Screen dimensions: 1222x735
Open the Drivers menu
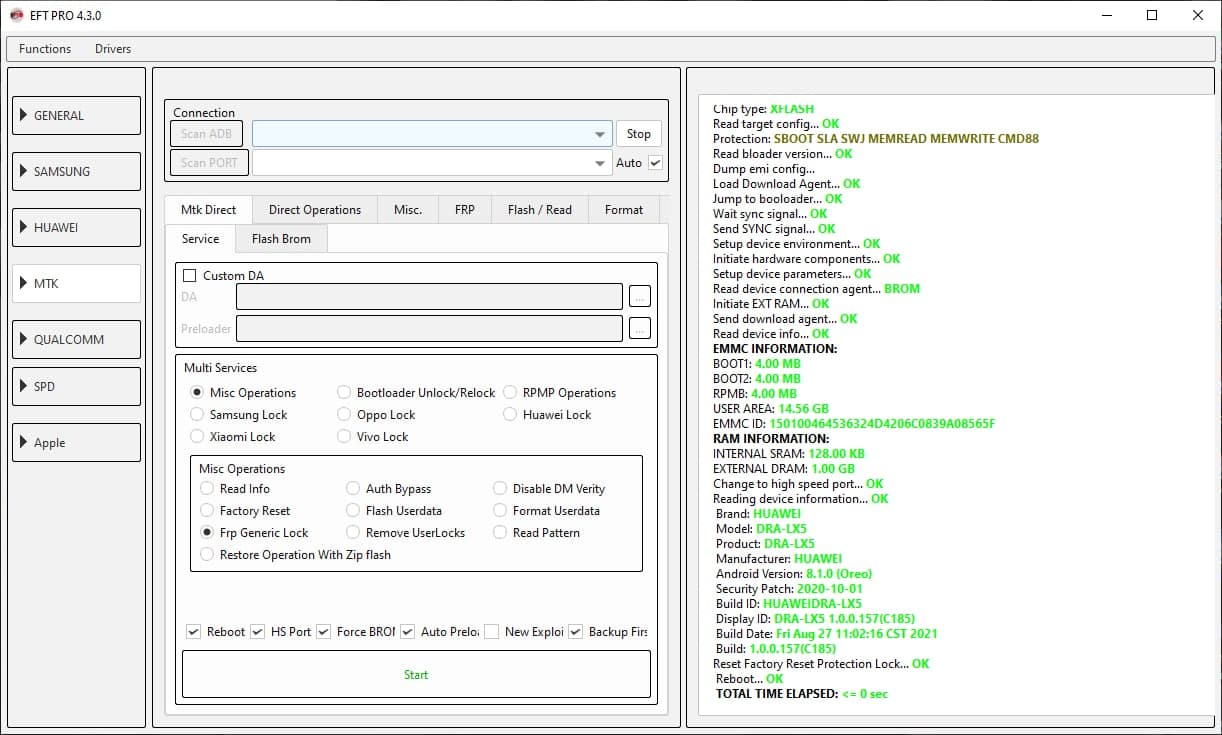[x=113, y=49]
